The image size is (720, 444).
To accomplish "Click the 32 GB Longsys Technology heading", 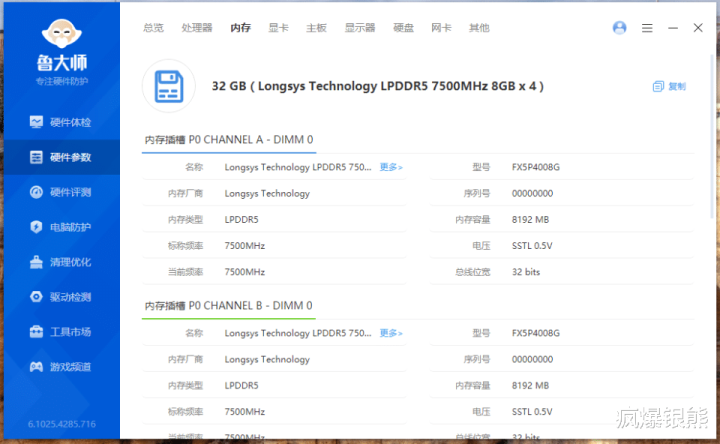I will [x=377, y=86].
